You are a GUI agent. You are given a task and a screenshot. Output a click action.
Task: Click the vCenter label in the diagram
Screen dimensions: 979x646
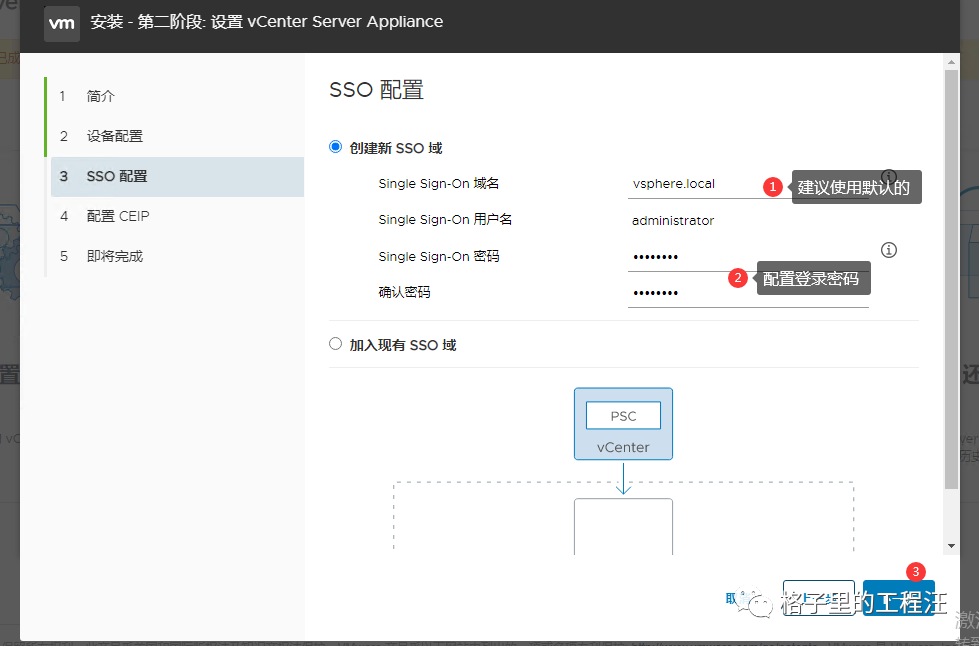623,448
